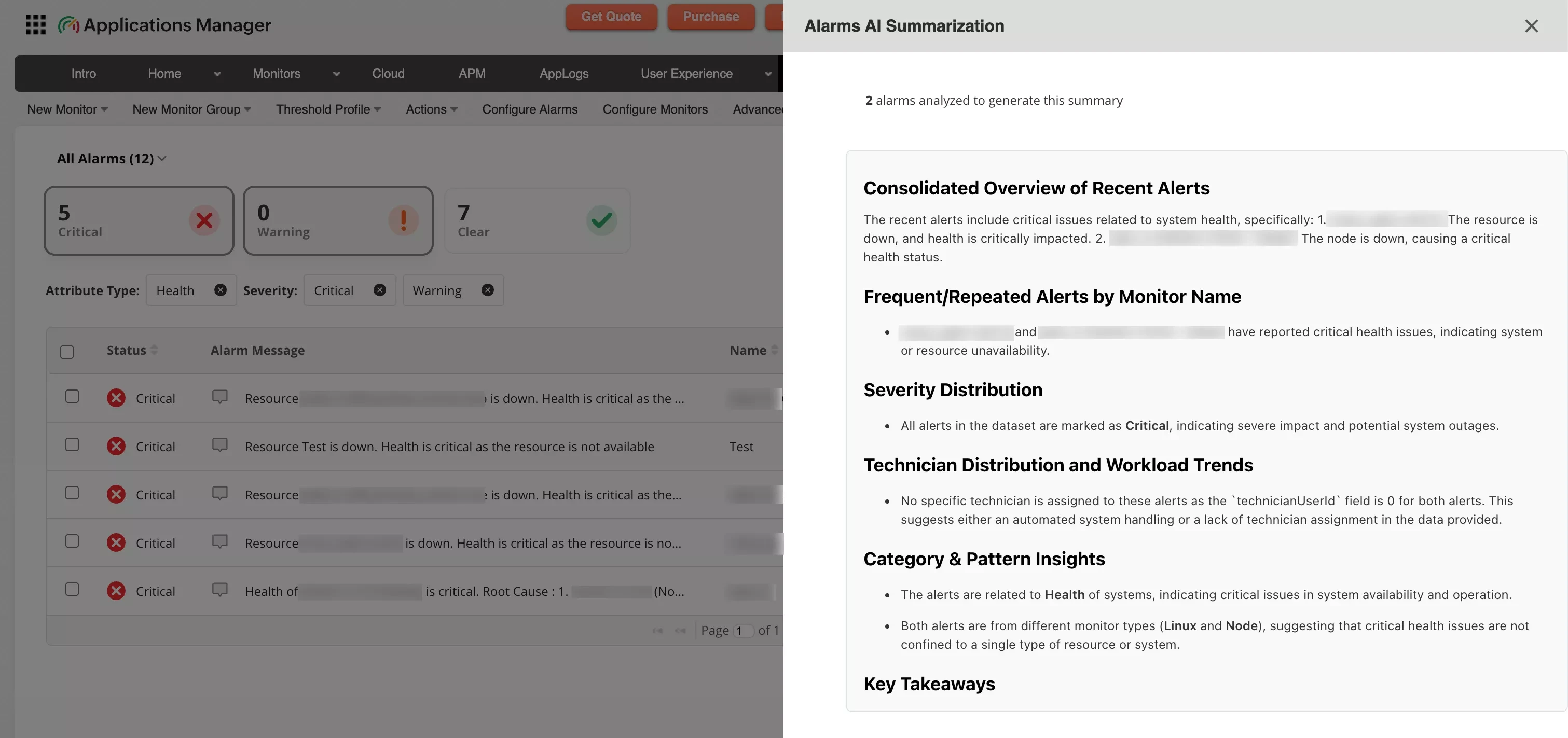Click the red Critical icon on the 5 Critical card
The height and width of the screenshot is (738, 1568).
click(204, 220)
